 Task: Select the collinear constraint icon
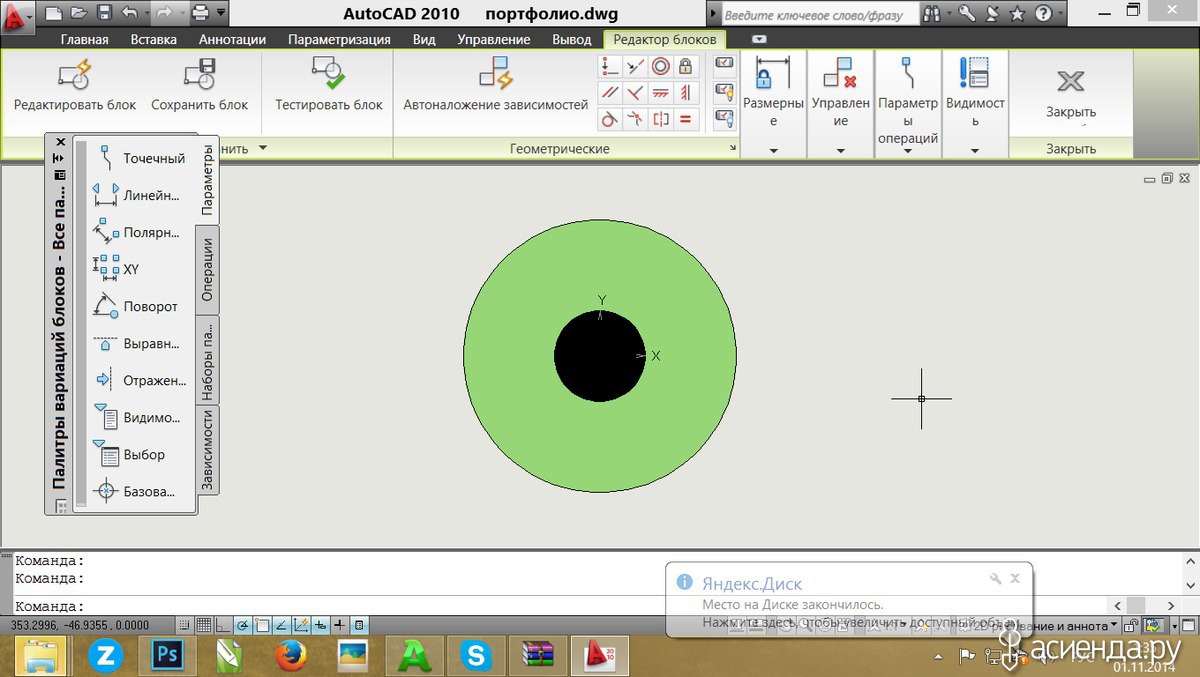click(635, 67)
